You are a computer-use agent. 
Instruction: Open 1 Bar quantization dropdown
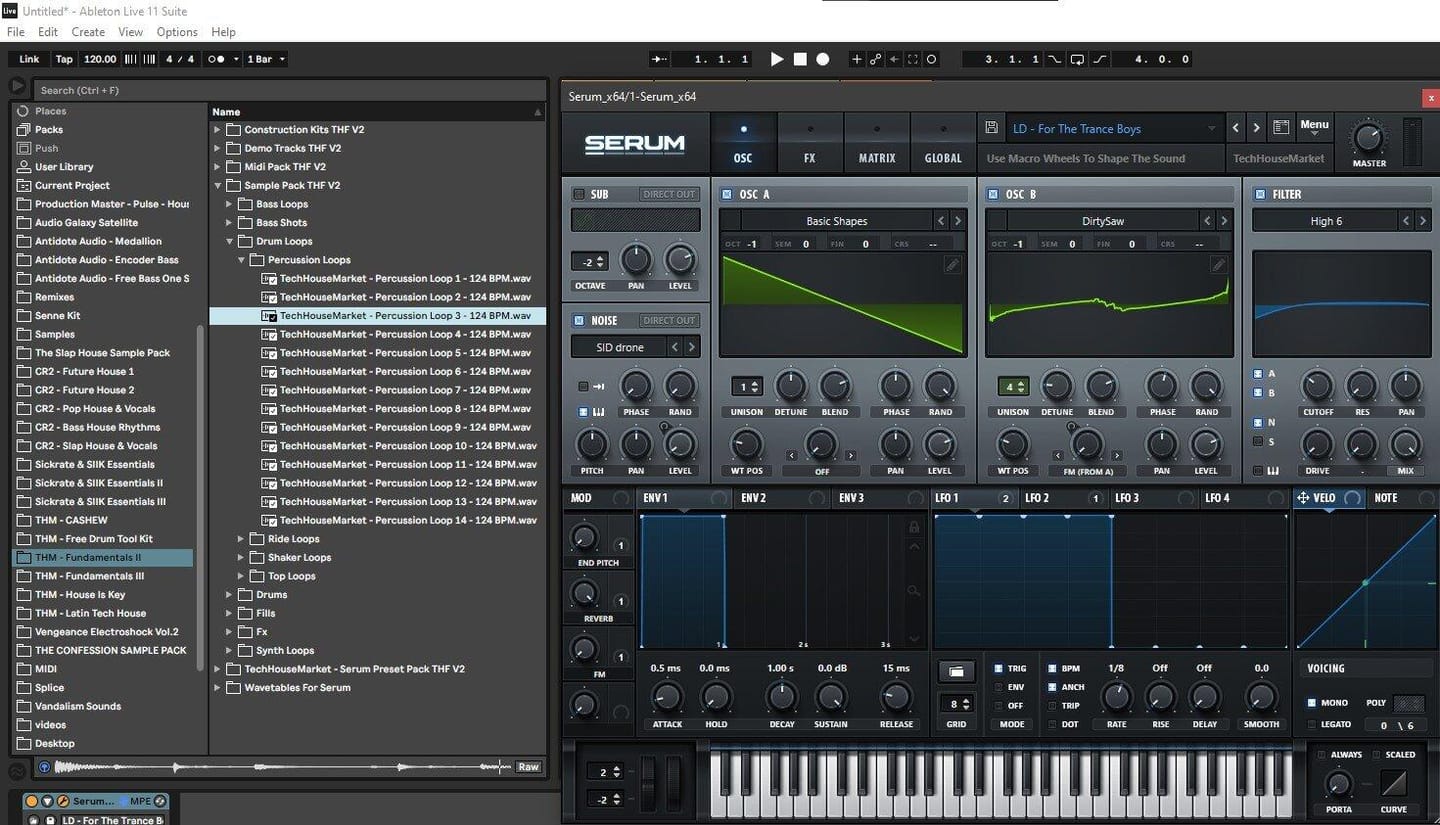[266, 59]
